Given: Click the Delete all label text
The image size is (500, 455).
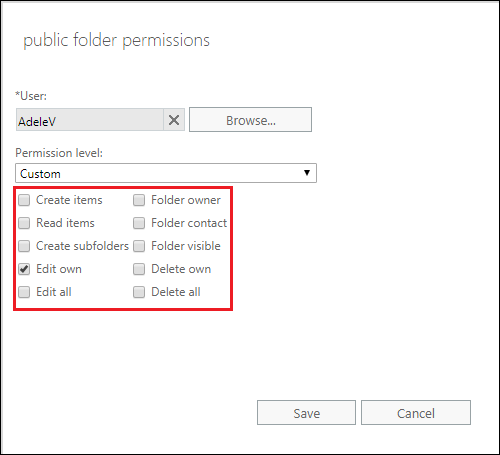Looking at the screenshot, I should 176,292.
